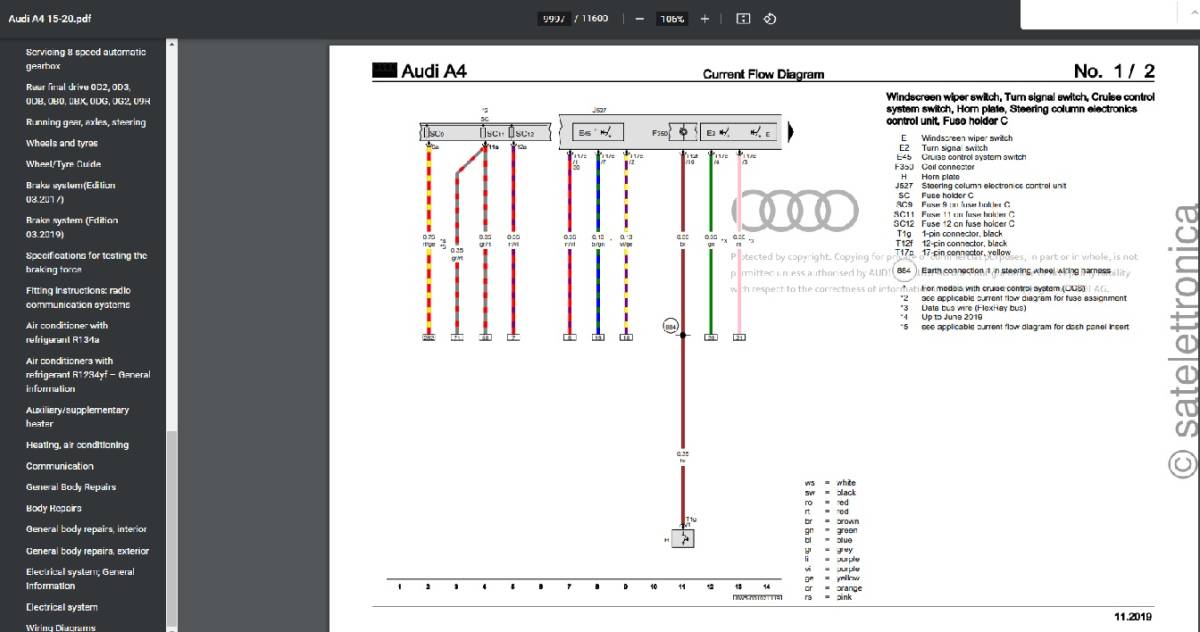Click the 'Up to June 2019' note
Screen dimensions: 1200x632
pyautogui.click(x=952, y=317)
